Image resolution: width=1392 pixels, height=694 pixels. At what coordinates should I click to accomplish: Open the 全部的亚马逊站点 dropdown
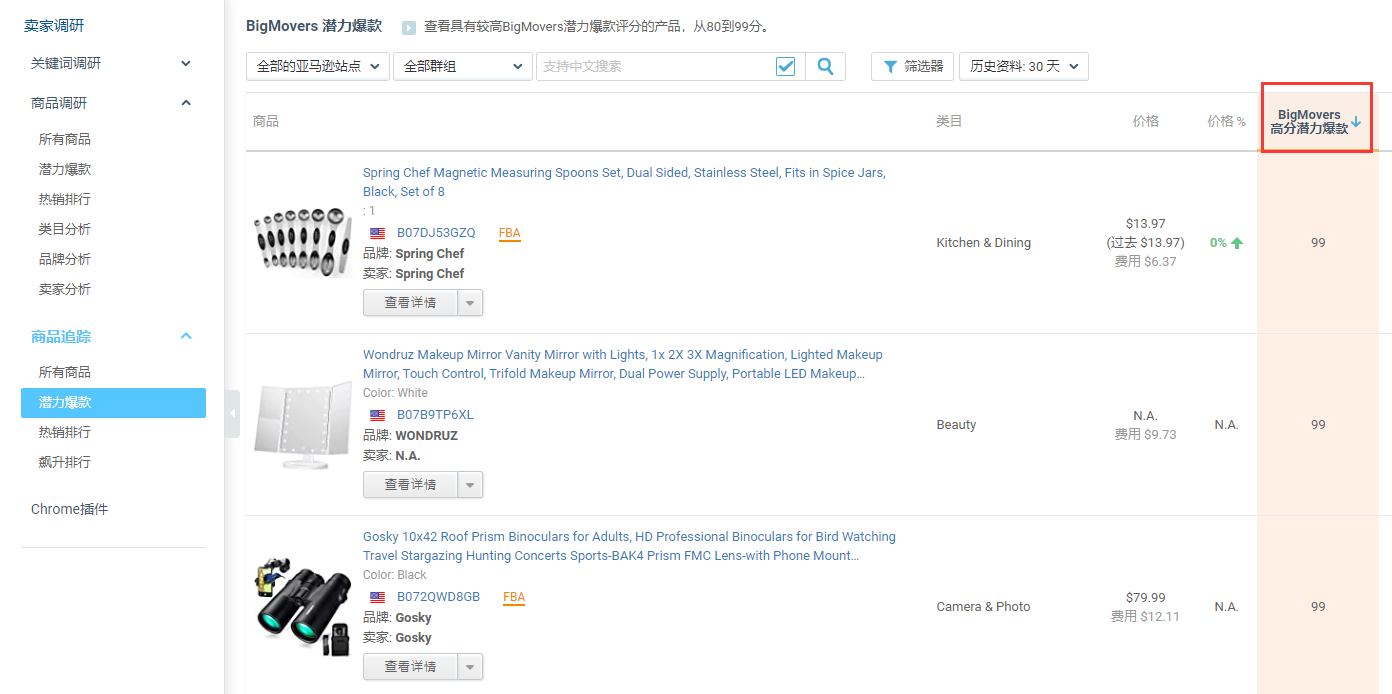(x=317, y=66)
